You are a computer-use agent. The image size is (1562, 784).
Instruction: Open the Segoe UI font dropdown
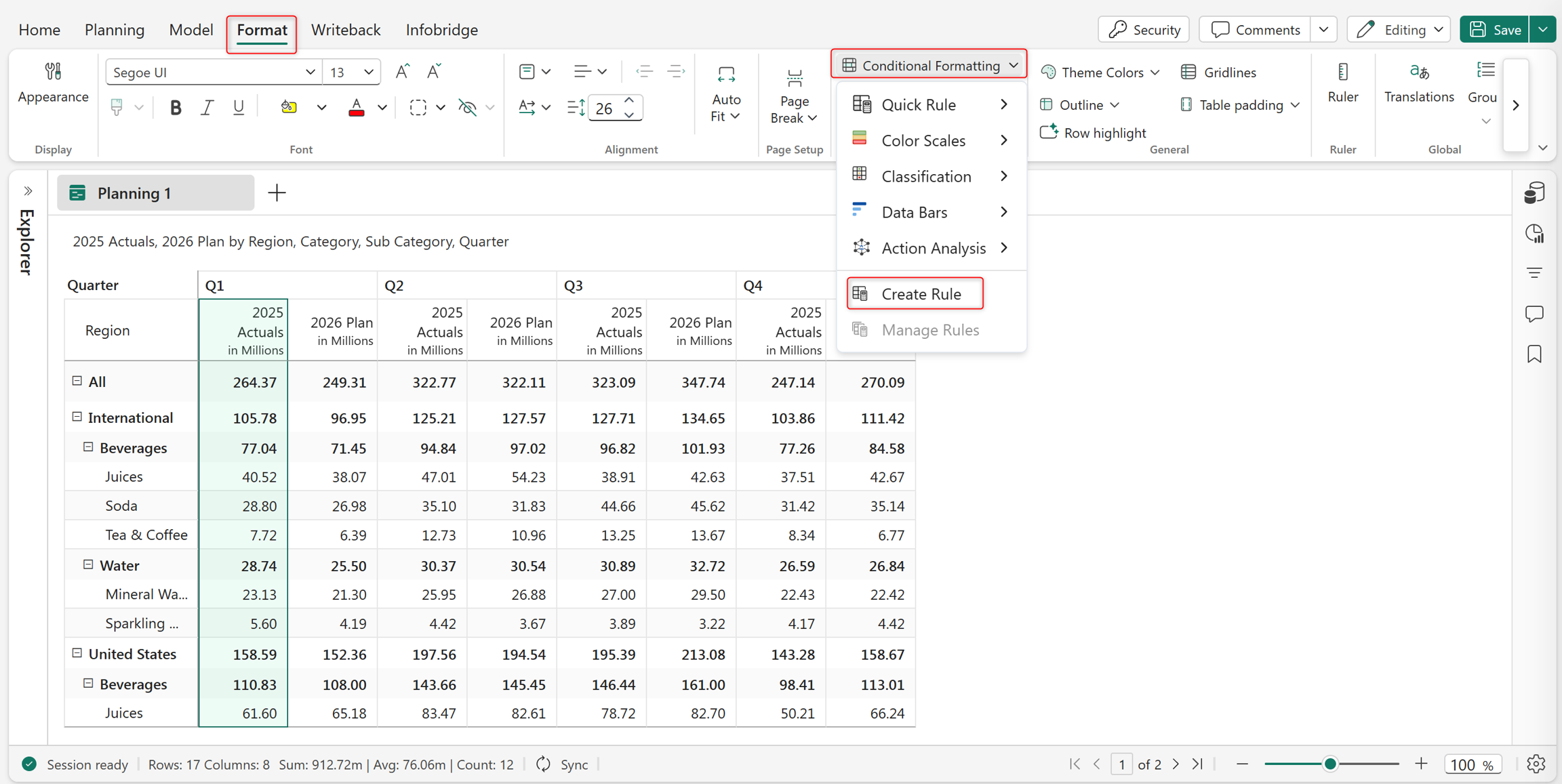point(213,72)
